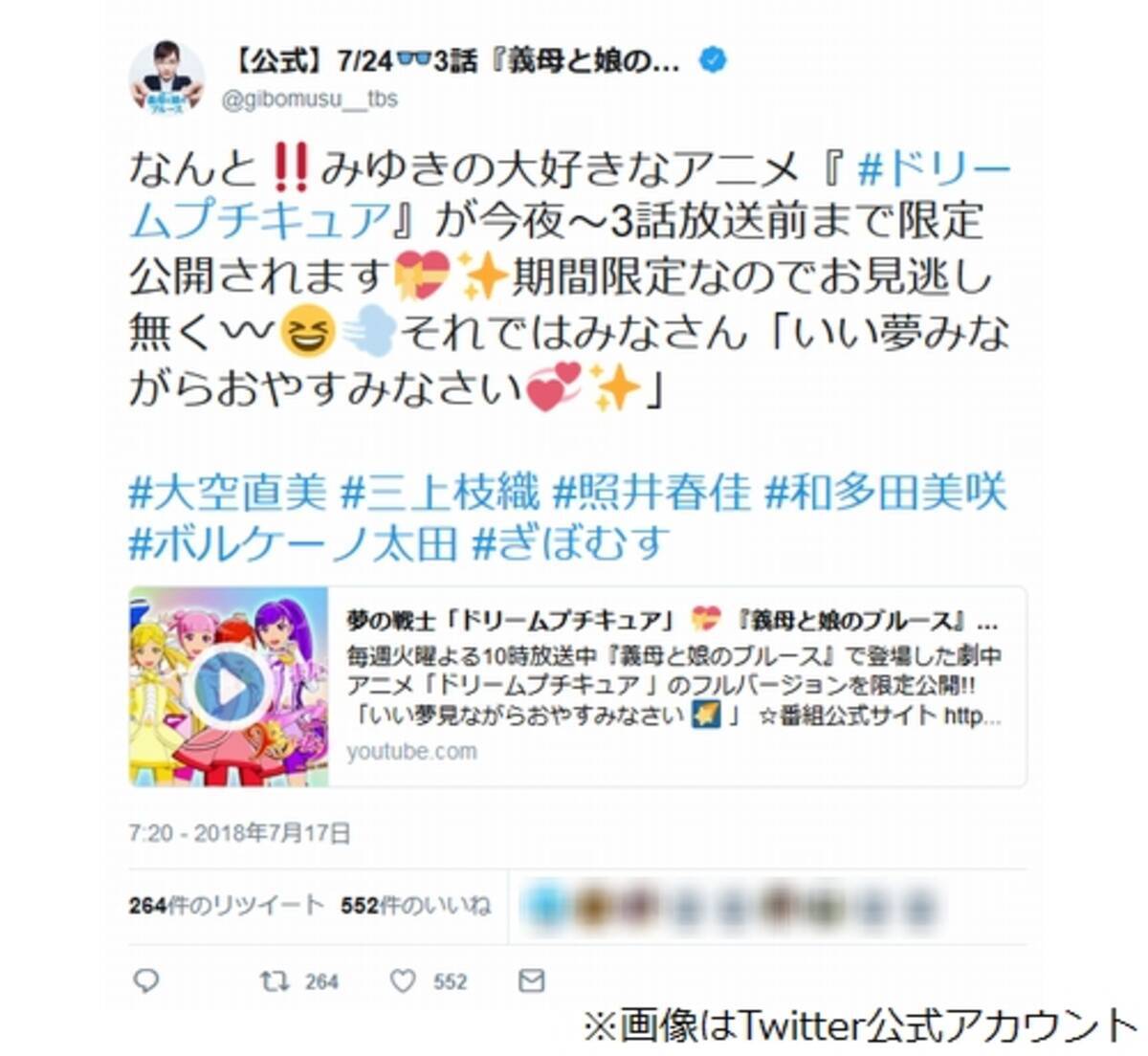View the 552件のいいね list
1148x1056 pixels.
[415, 905]
